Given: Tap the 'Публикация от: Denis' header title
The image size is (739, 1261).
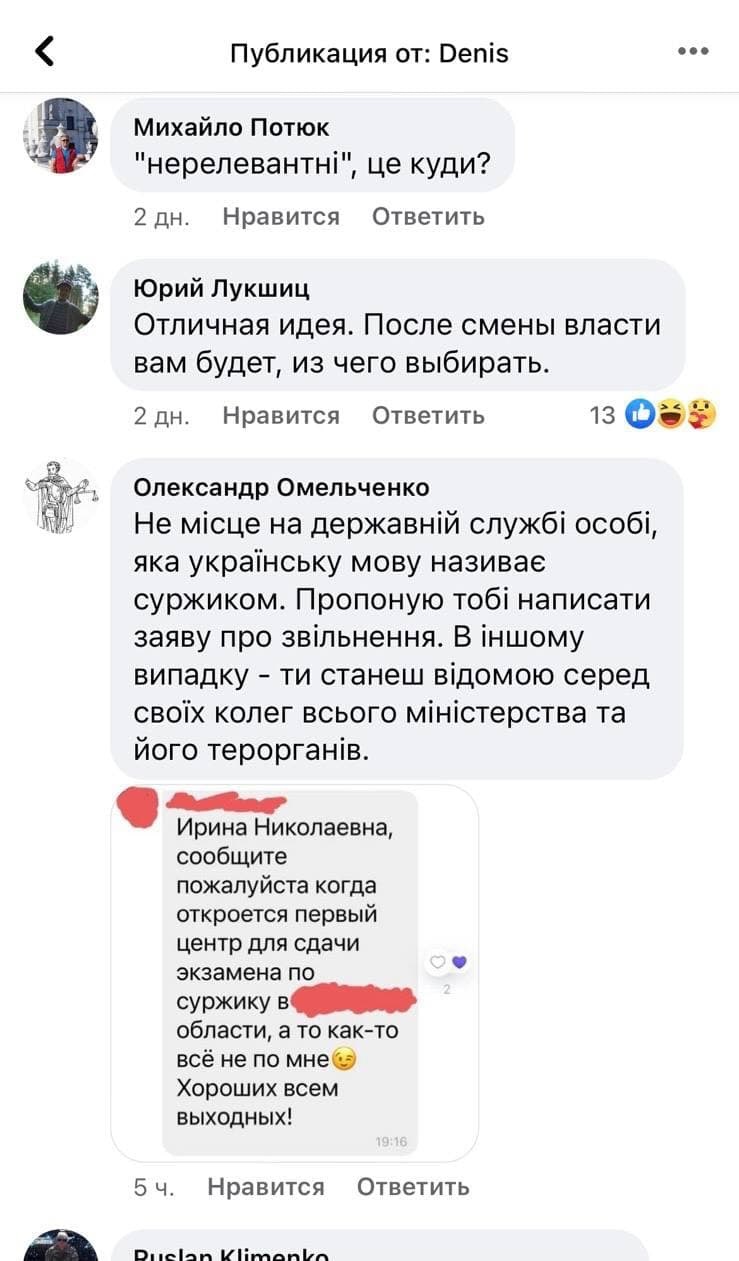Looking at the screenshot, I should click(369, 52).
